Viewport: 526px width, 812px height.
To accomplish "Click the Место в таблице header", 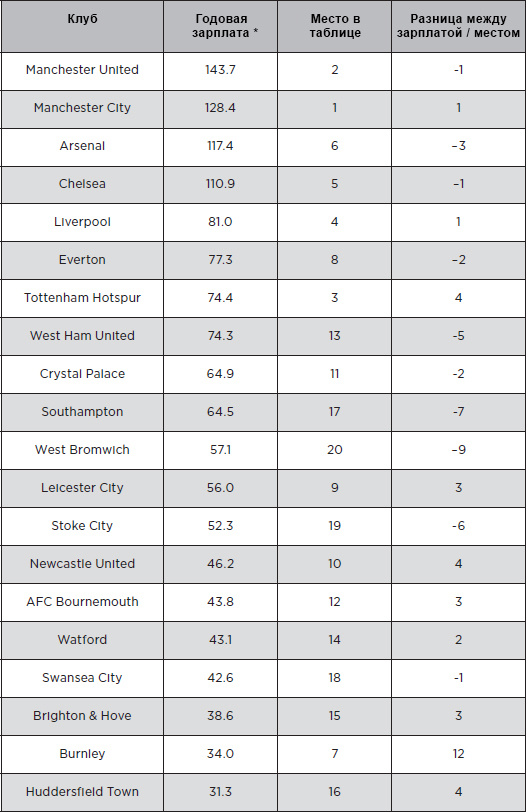I will point(335,26).
